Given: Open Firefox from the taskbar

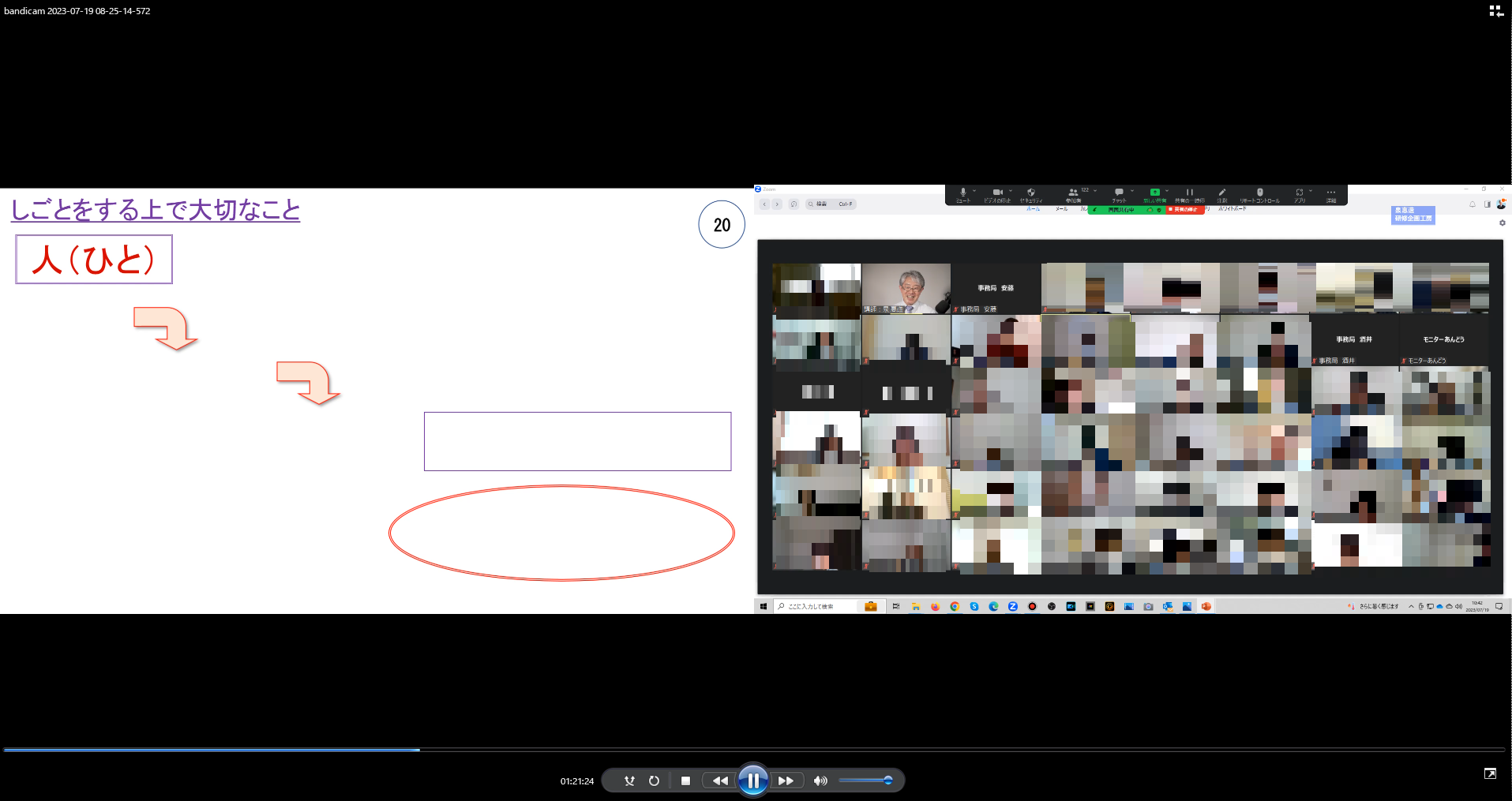Looking at the screenshot, I should click(935, 606).
